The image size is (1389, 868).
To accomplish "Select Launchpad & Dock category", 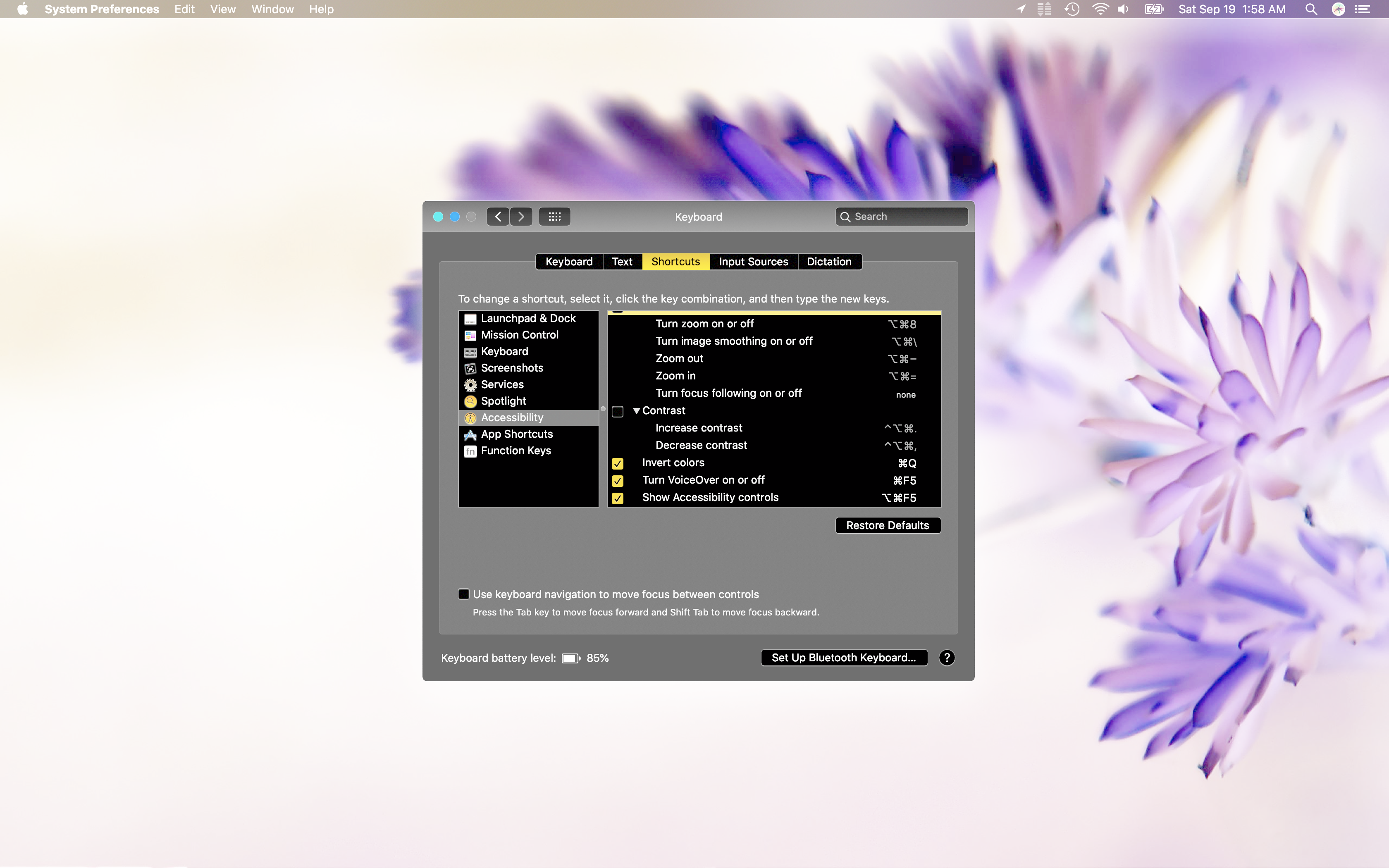I will click(x=529, y=319).
